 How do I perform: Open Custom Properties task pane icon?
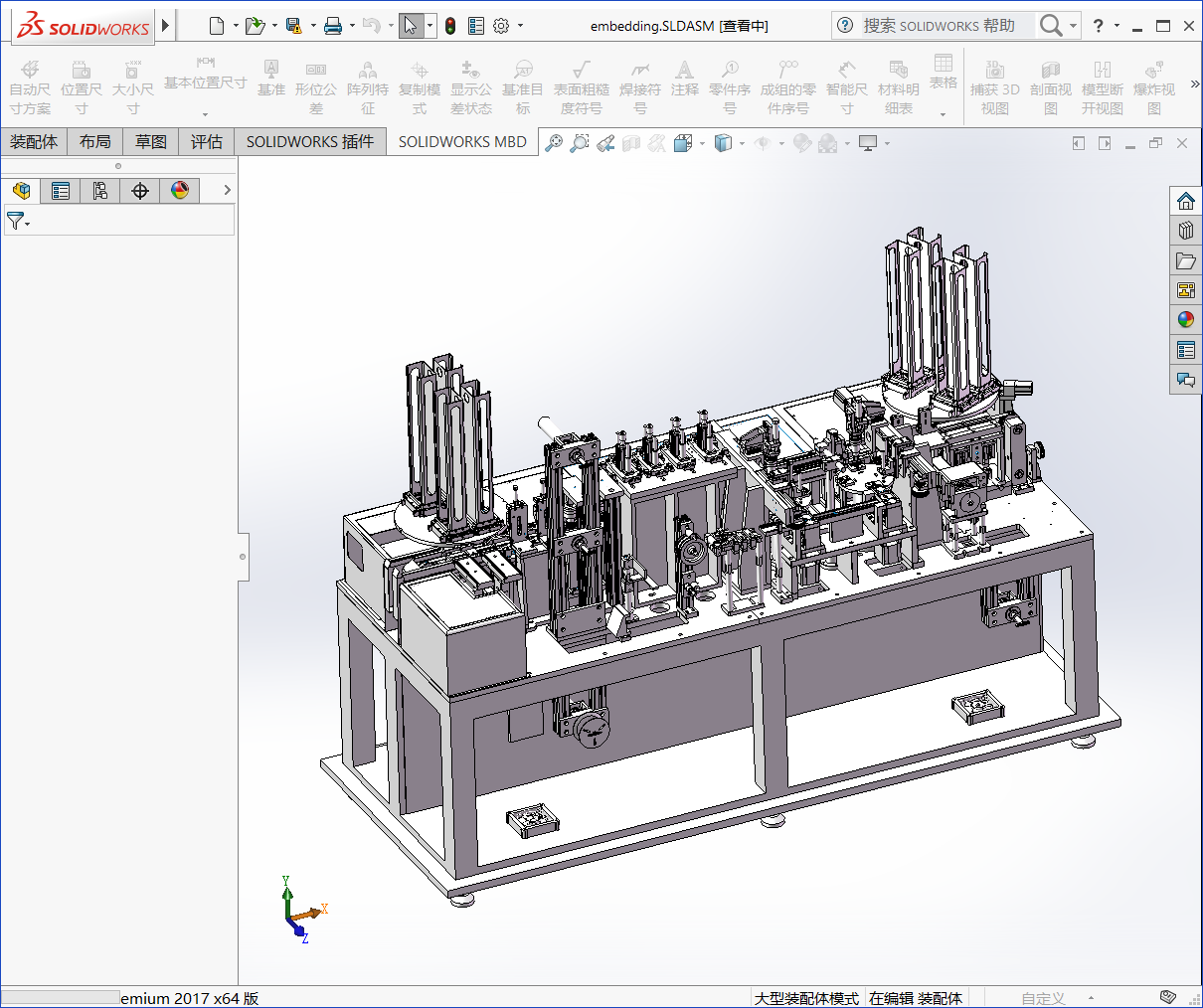coord(1185,350)
